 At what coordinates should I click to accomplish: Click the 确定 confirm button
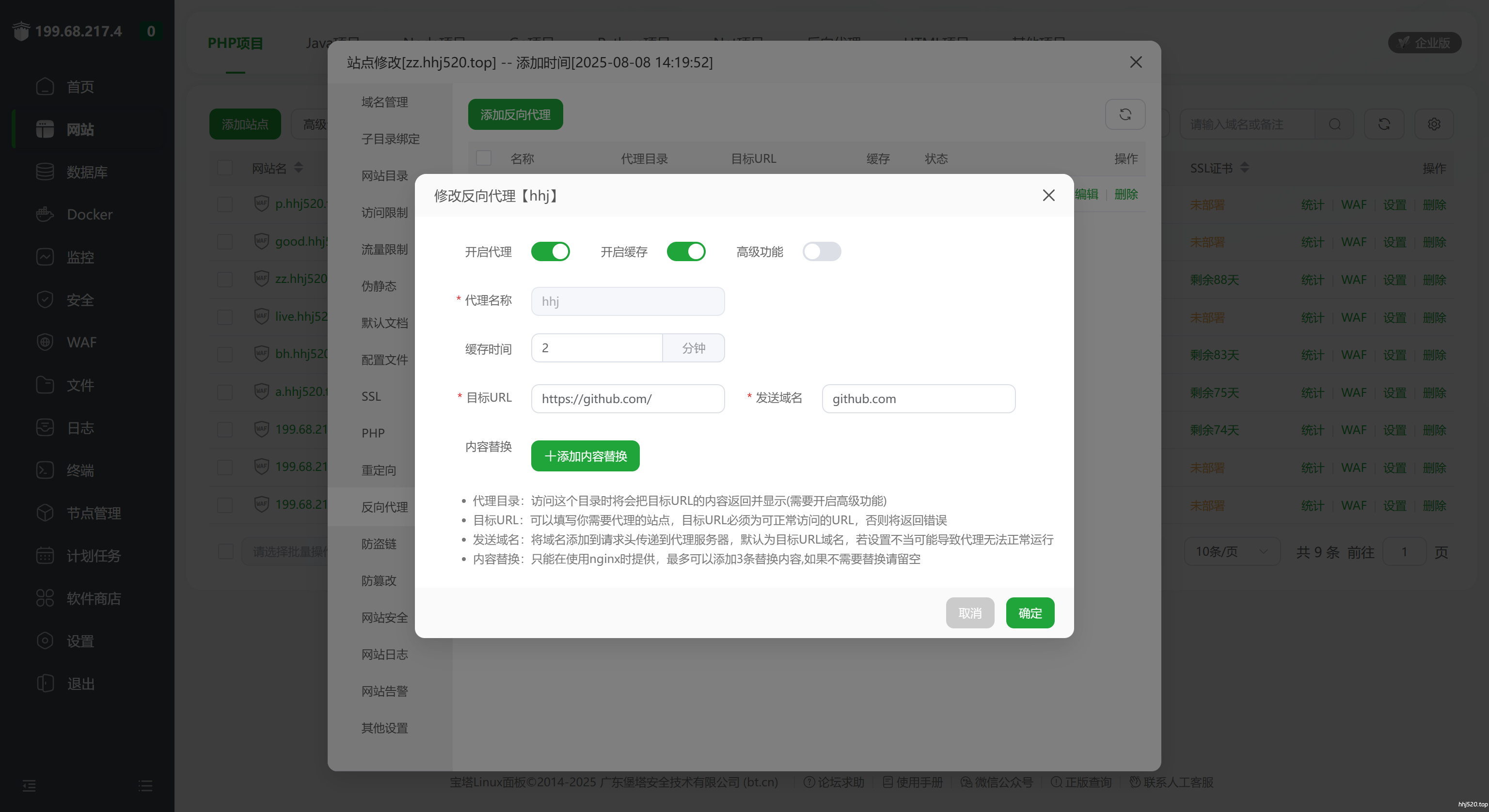[x=1030, y=612]
